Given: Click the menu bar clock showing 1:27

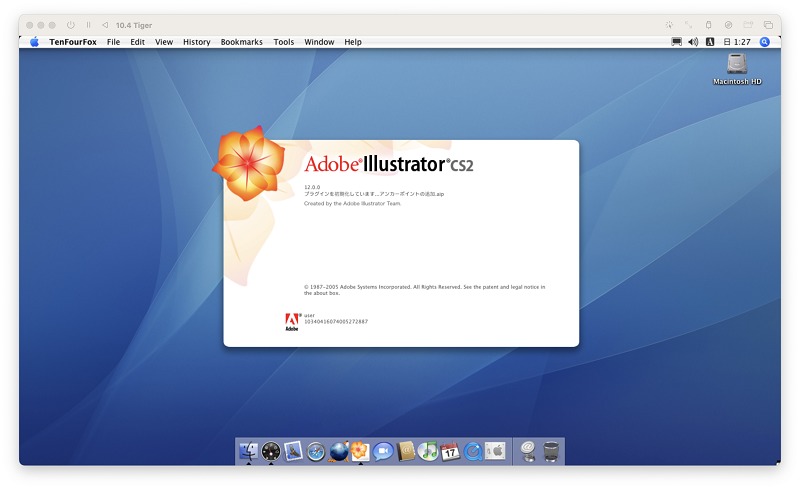Looking at the screenshot, I should 737,42.
